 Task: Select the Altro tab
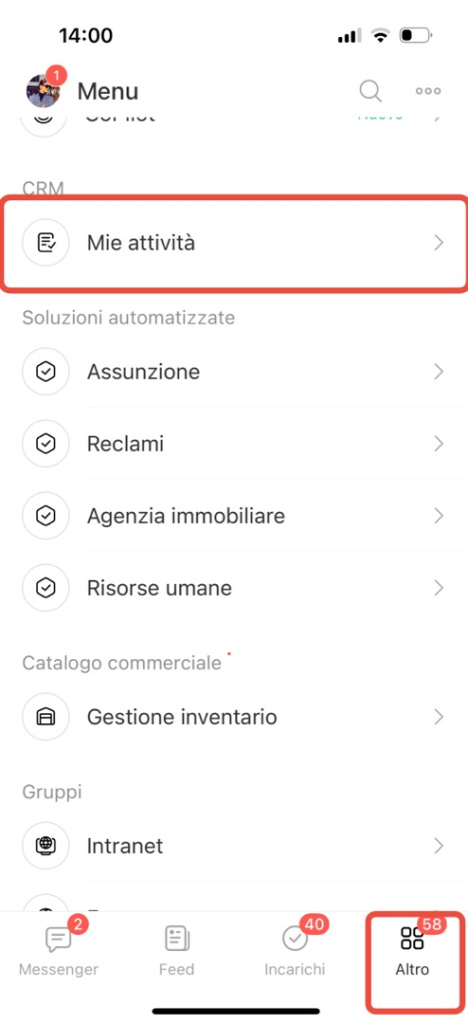point(413,948)
